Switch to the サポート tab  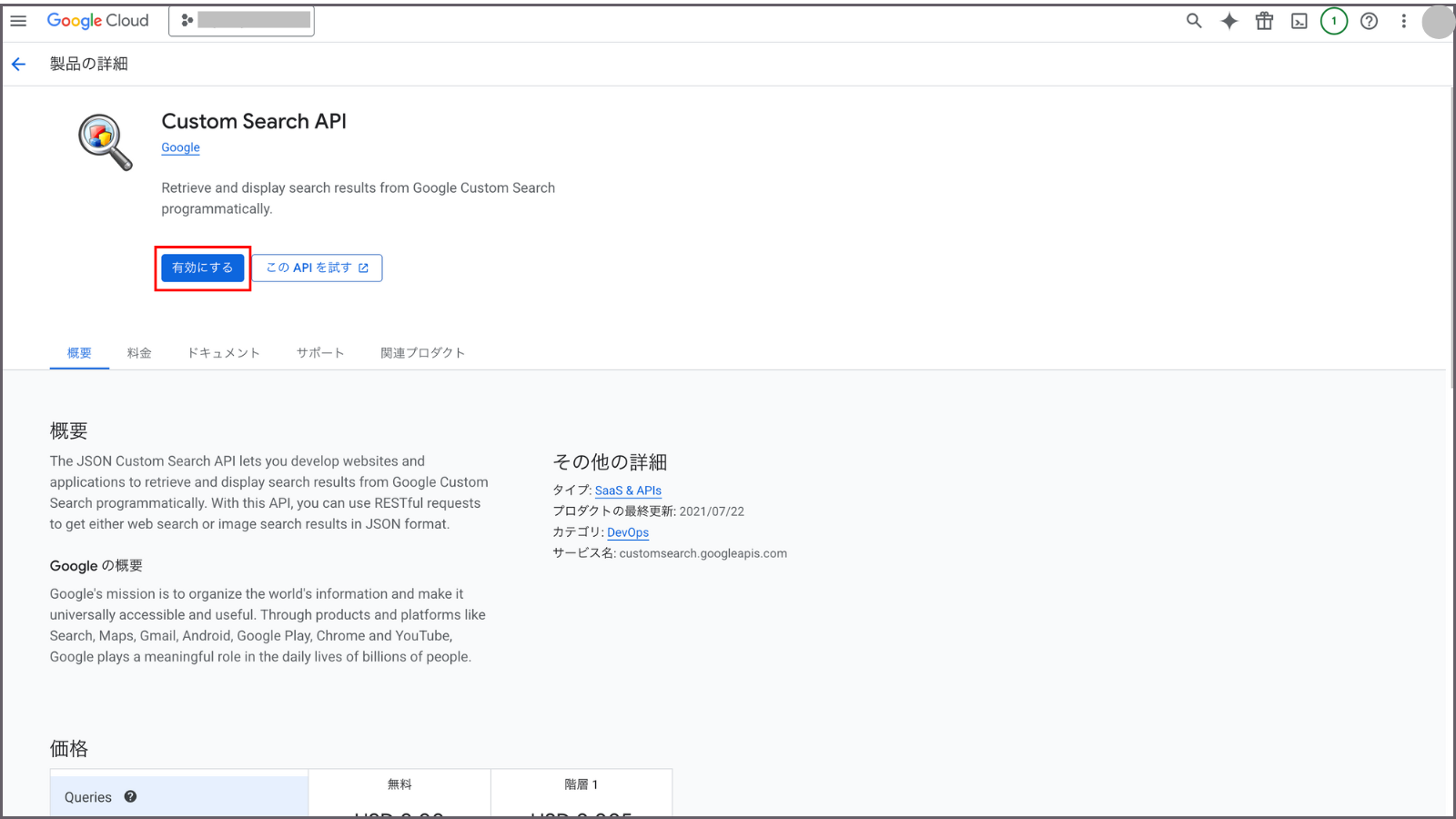(320, 353)
